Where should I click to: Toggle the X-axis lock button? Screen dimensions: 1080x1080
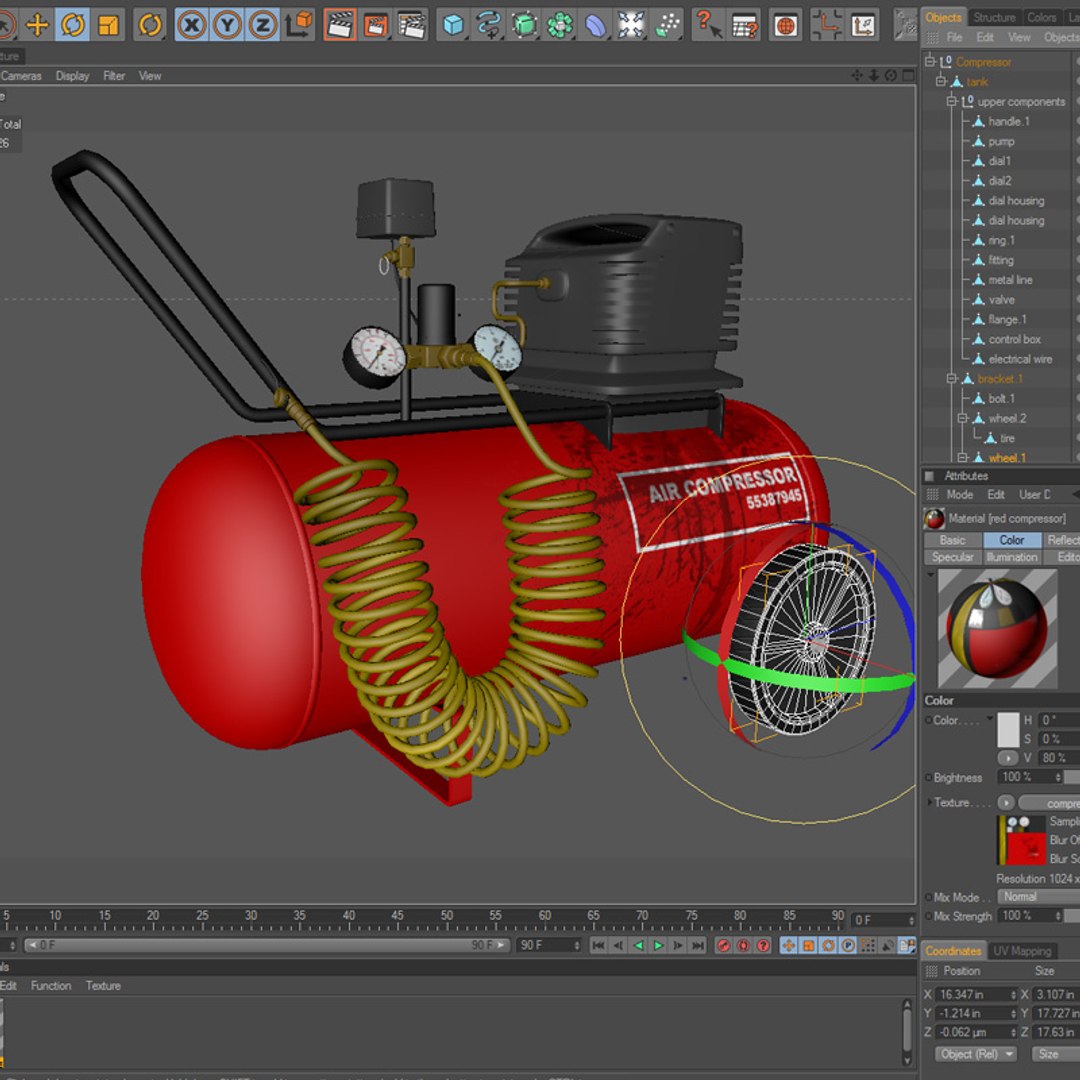pos(191,25)
